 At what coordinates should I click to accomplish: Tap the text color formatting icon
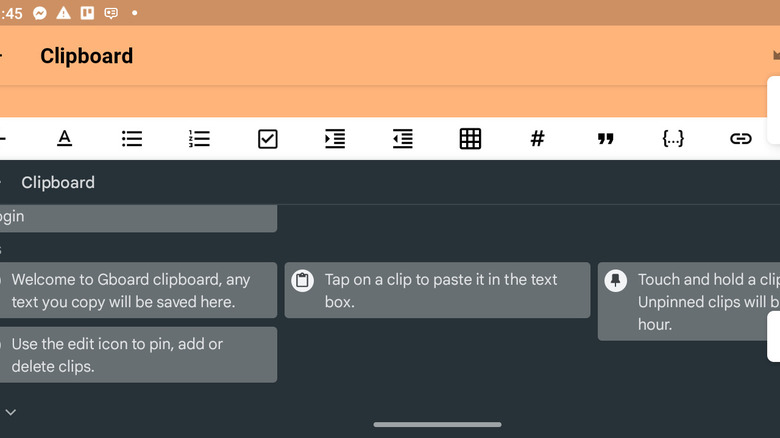[64, 139]
